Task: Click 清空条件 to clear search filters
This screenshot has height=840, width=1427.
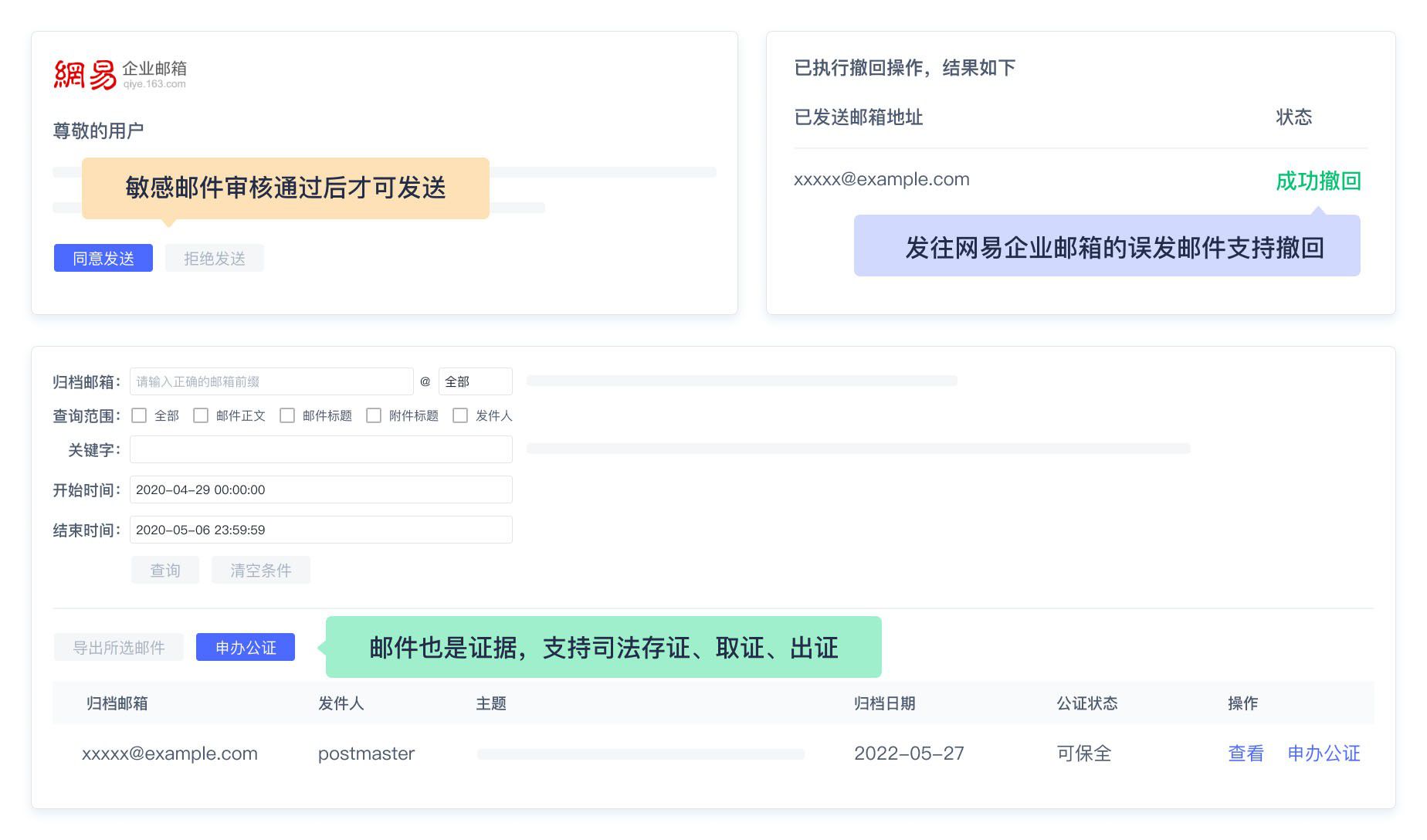Action: point(260,570)
